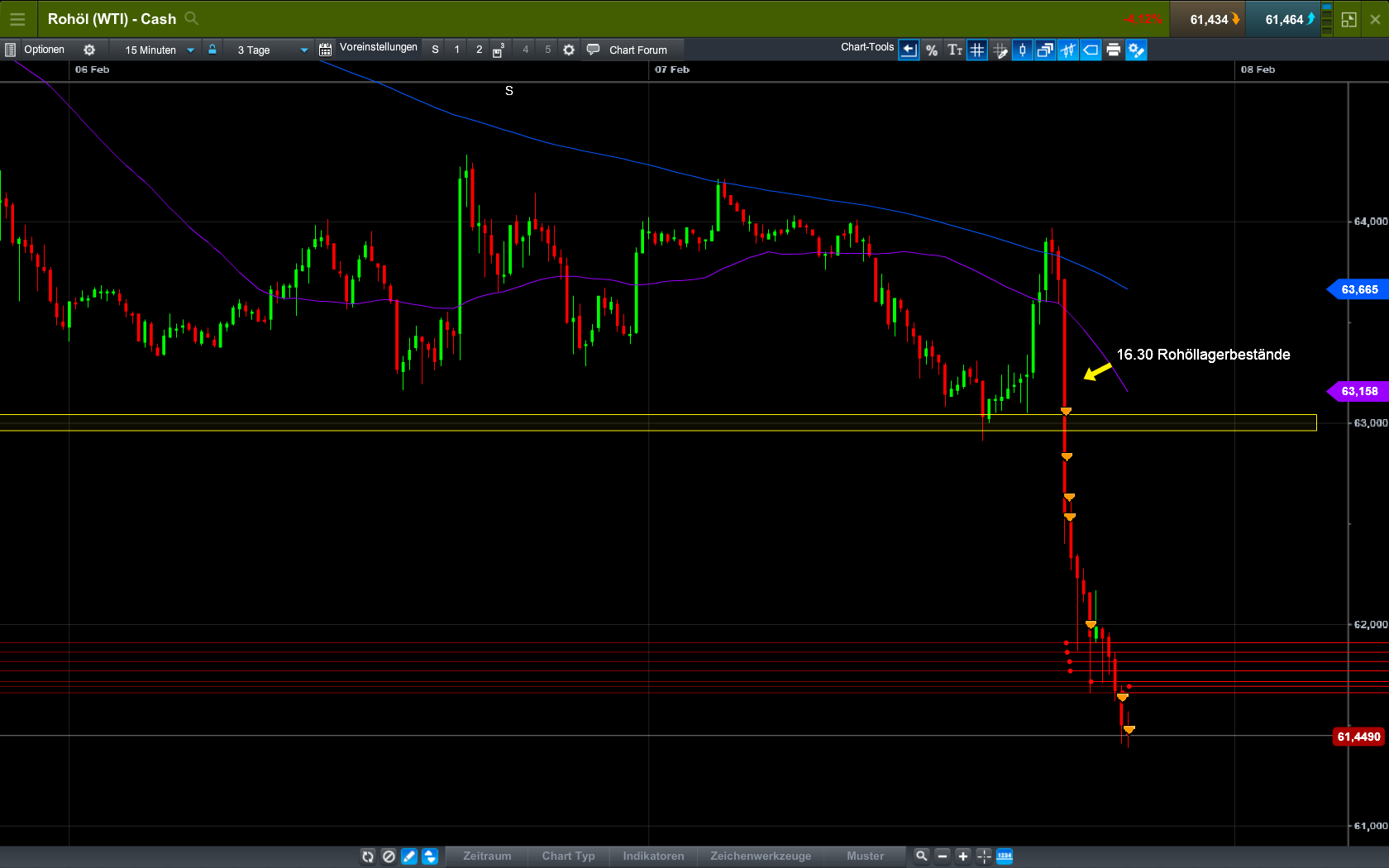The height and width of the screenshot is (868, 1389).
Task: Enable the undo arrow toggle in Chart-Tools
Action: (909, 50)
